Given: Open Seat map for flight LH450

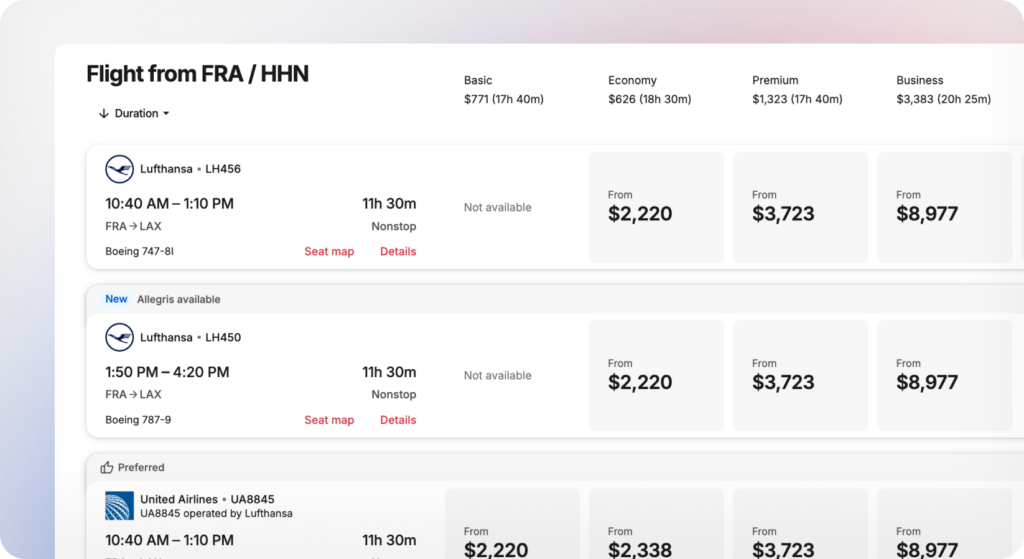Looking at the screenshot, I should (x=329, y=420).
